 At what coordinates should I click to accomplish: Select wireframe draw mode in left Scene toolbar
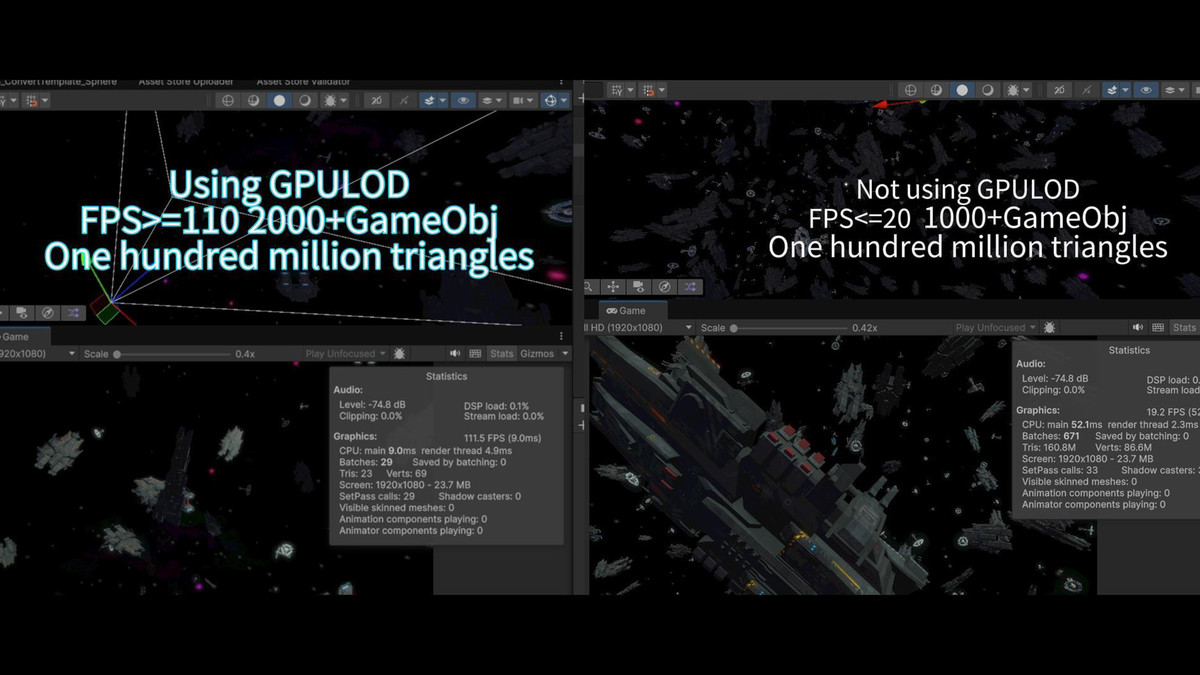tap(229, 100)
